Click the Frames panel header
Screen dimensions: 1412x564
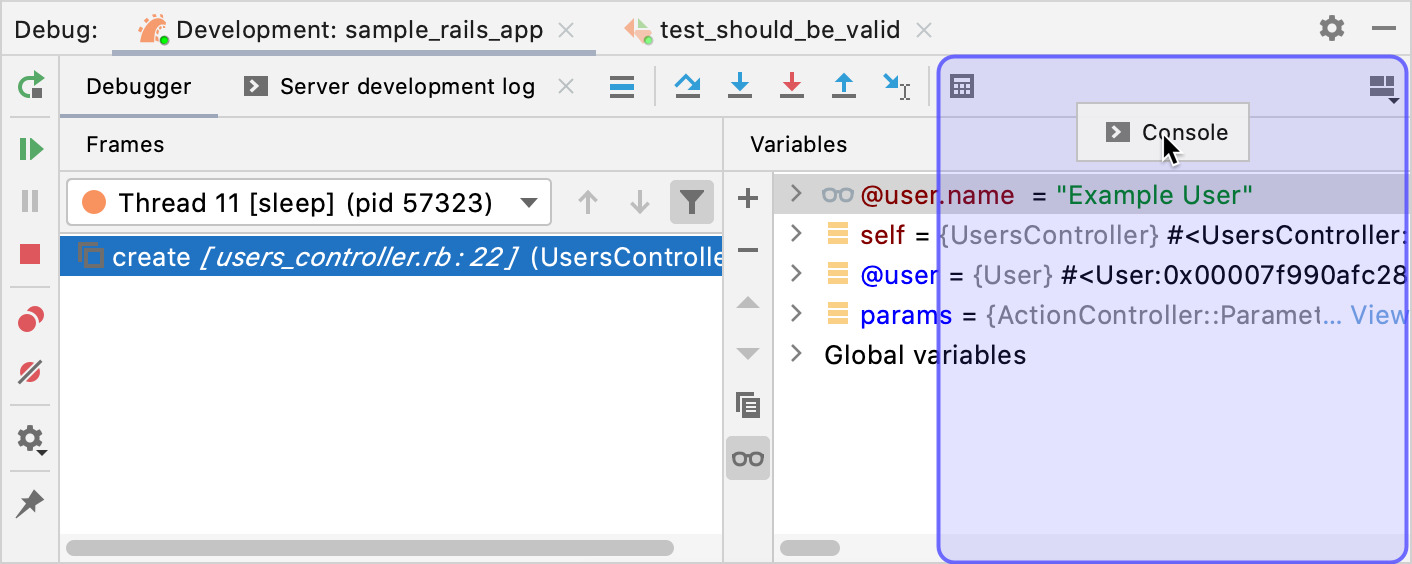coord(391,145)
